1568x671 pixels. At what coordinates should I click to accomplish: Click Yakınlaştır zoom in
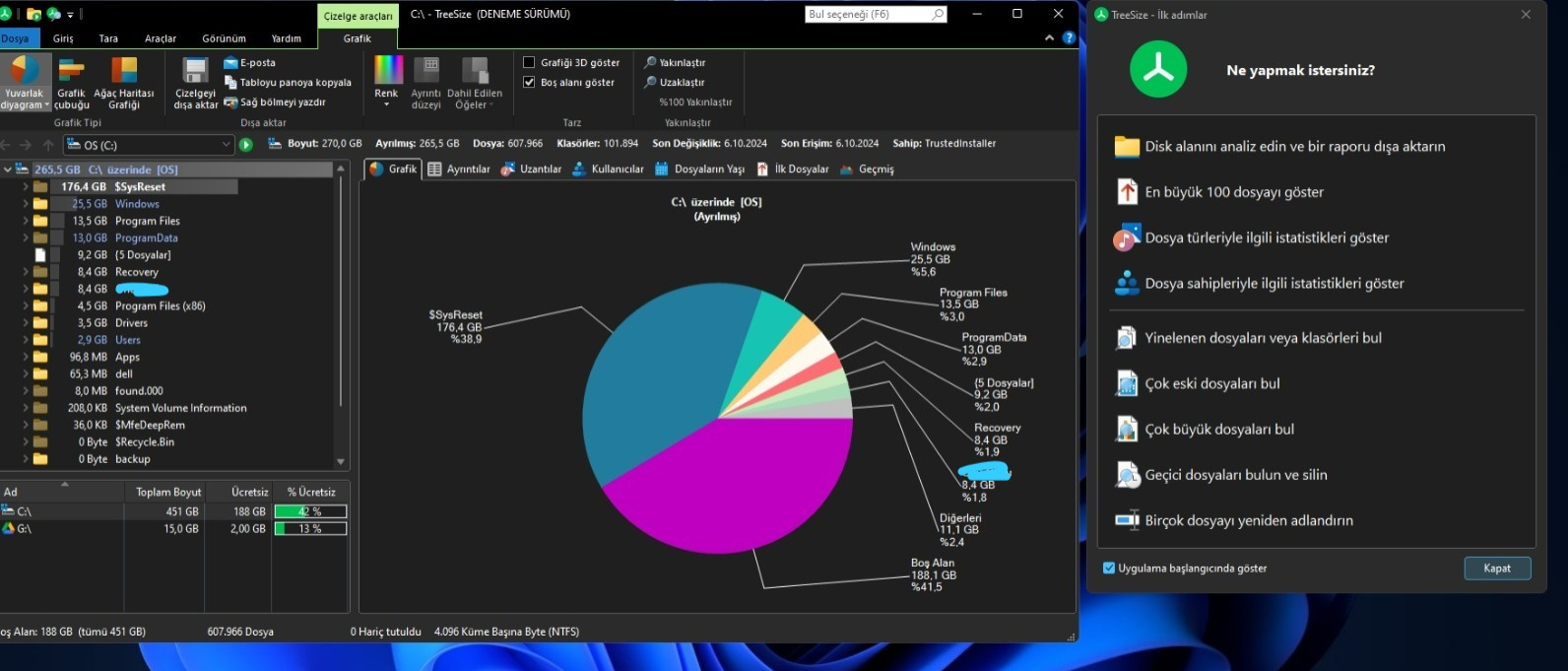(675, 62)
